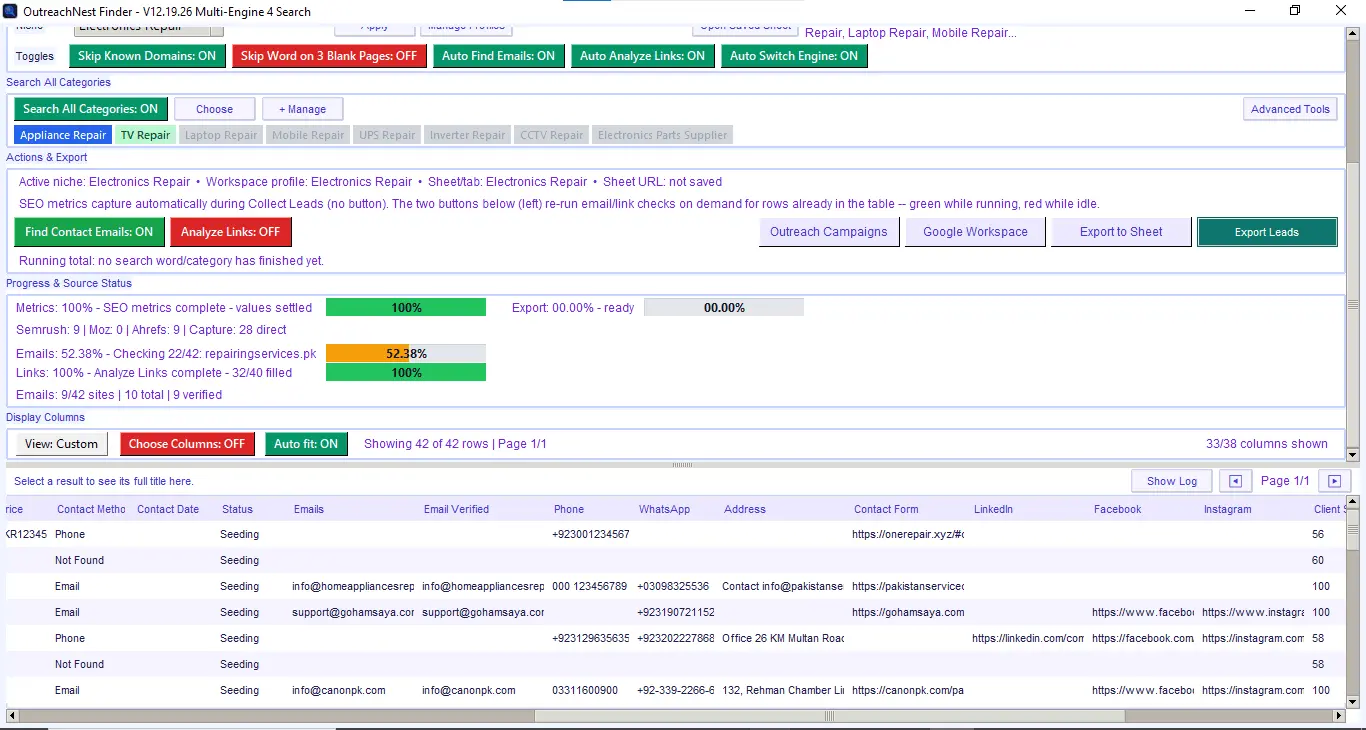The width and height of the screenshot is (1366, 730).
Task: Click the https://gohamsaya.com contact form cell
Action: coord(908,612)
